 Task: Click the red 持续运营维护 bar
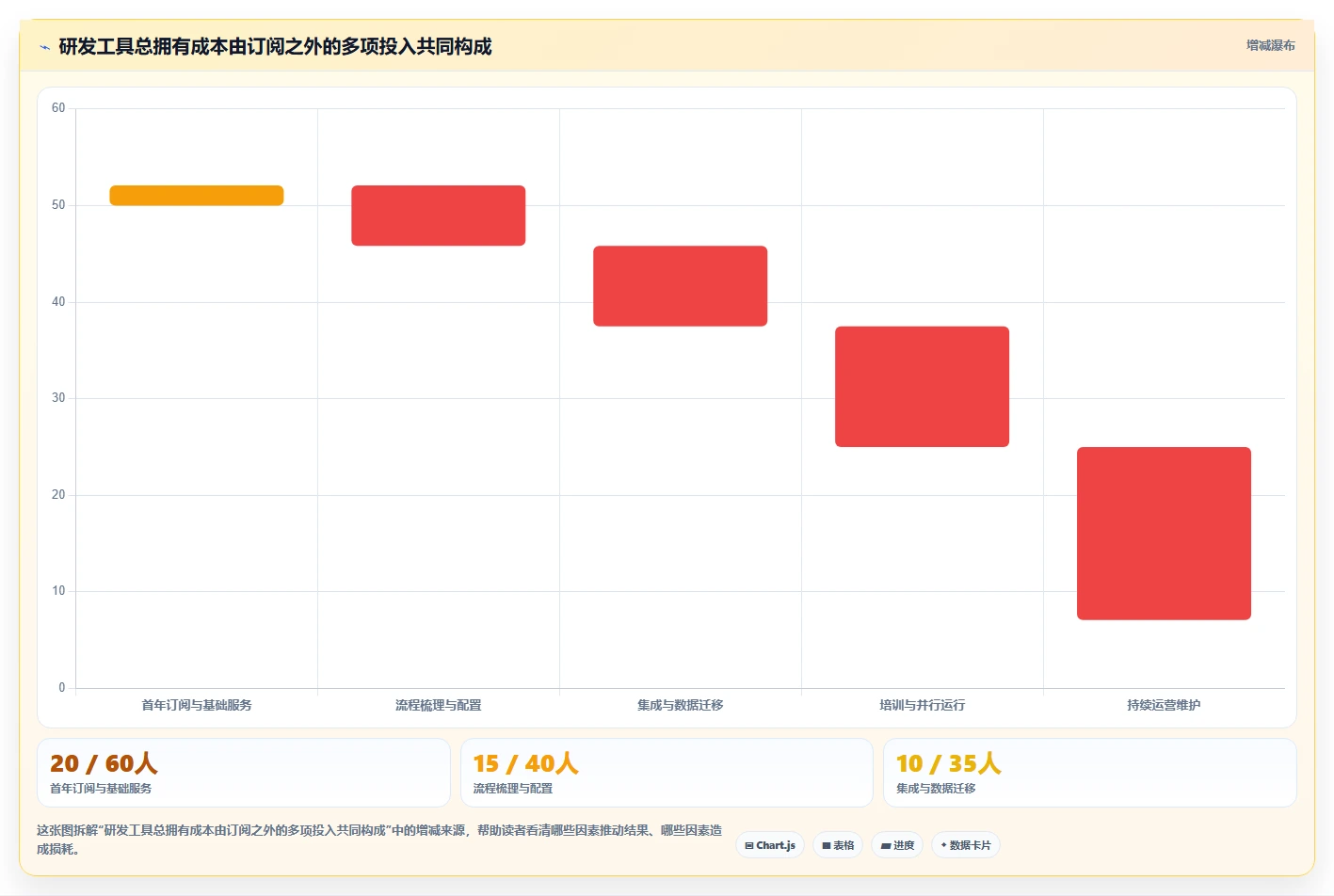1165,534
